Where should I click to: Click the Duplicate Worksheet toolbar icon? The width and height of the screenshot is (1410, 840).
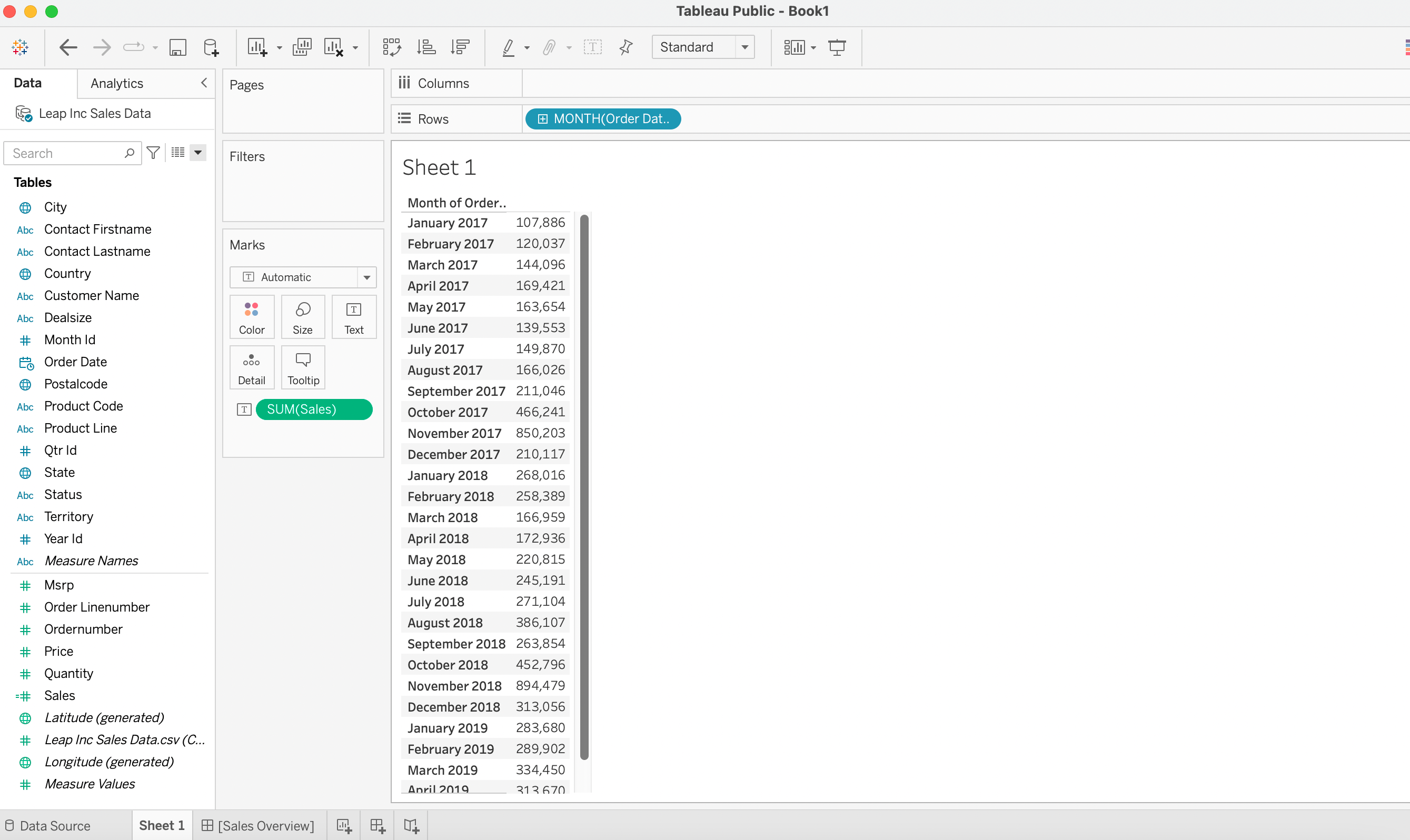pos(302,47)
